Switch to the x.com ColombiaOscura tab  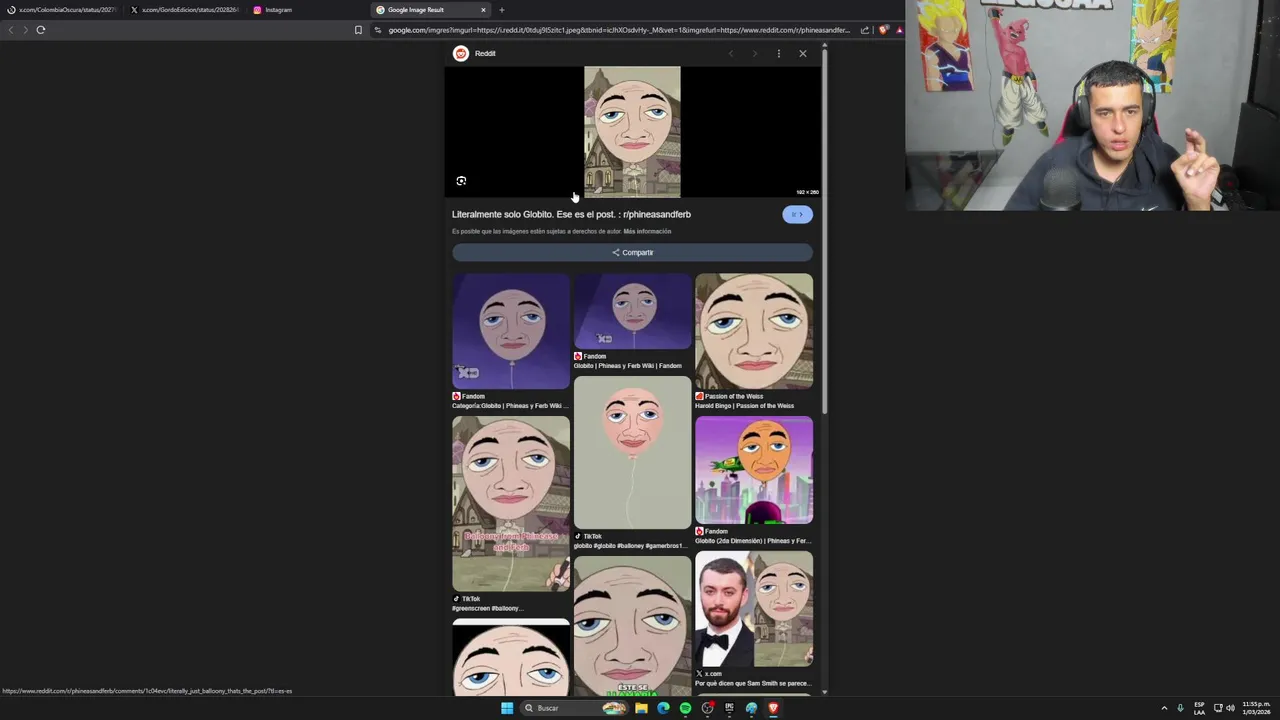coord(62,10)
